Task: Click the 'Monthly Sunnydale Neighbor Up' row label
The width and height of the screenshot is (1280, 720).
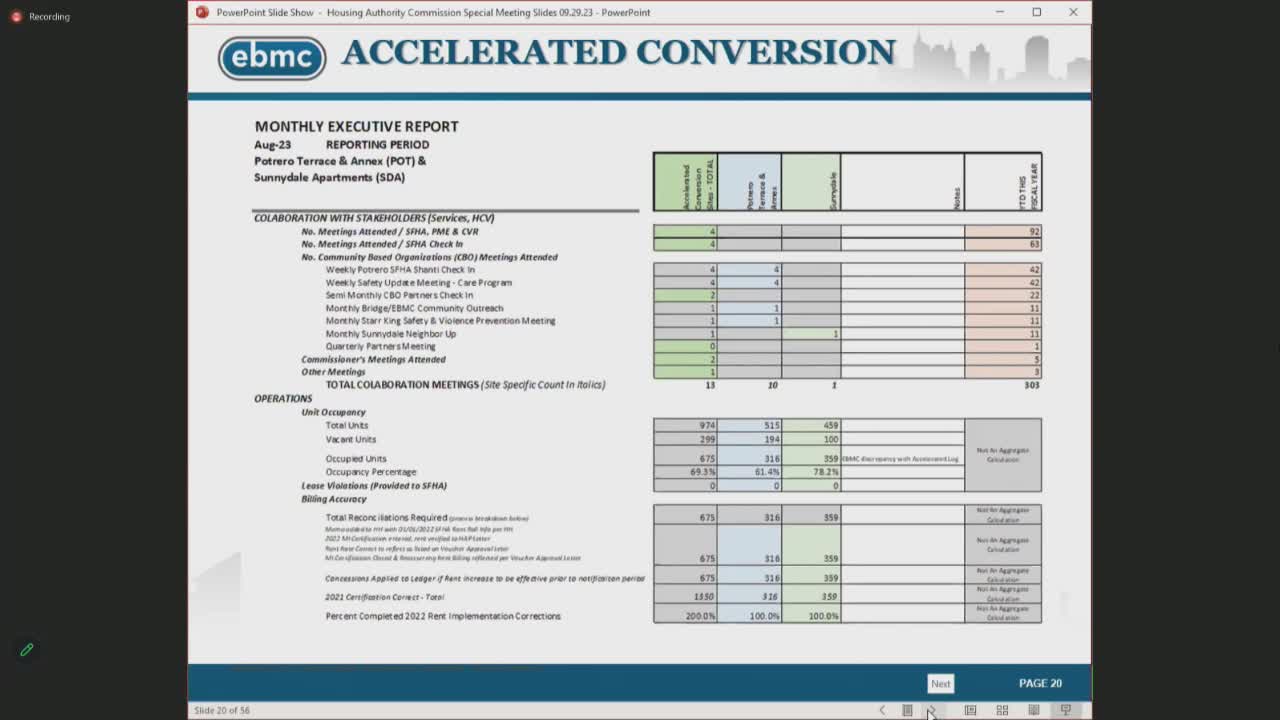Action: point(390,334)
